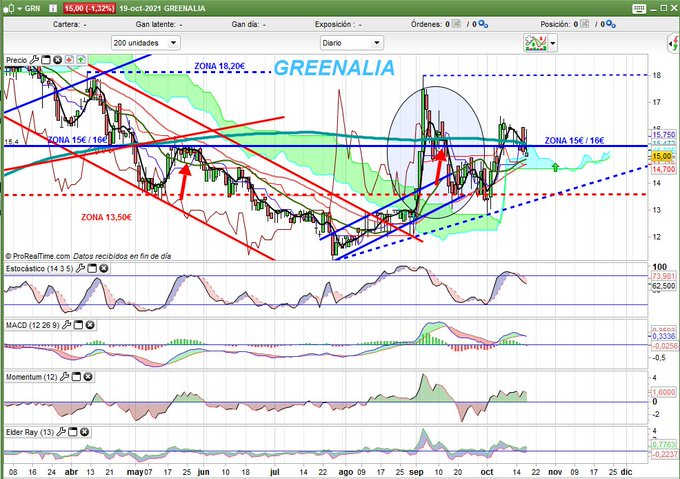Open Momentum indicator settings wrench
Screen dimensions: 680x479
click(64, 377)
